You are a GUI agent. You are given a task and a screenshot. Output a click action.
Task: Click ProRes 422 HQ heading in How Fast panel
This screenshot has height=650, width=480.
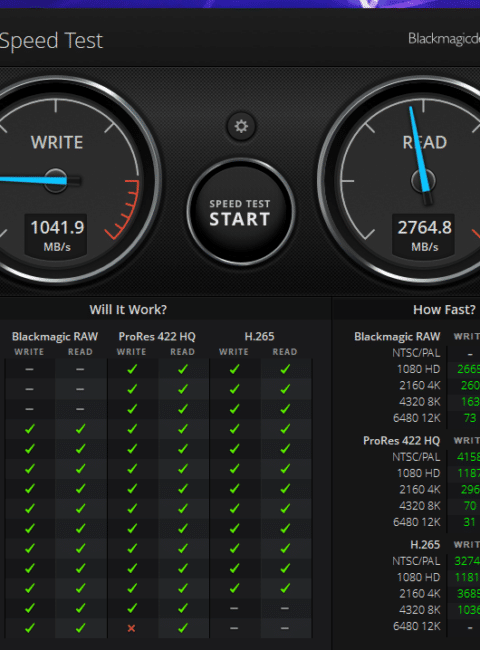401,440
